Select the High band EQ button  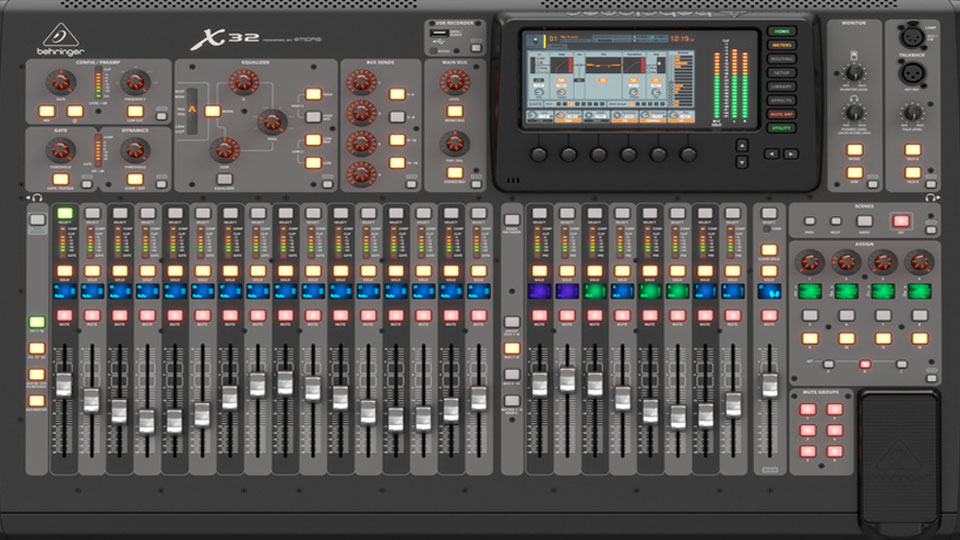pyautogui.click(x=313, y=94)
